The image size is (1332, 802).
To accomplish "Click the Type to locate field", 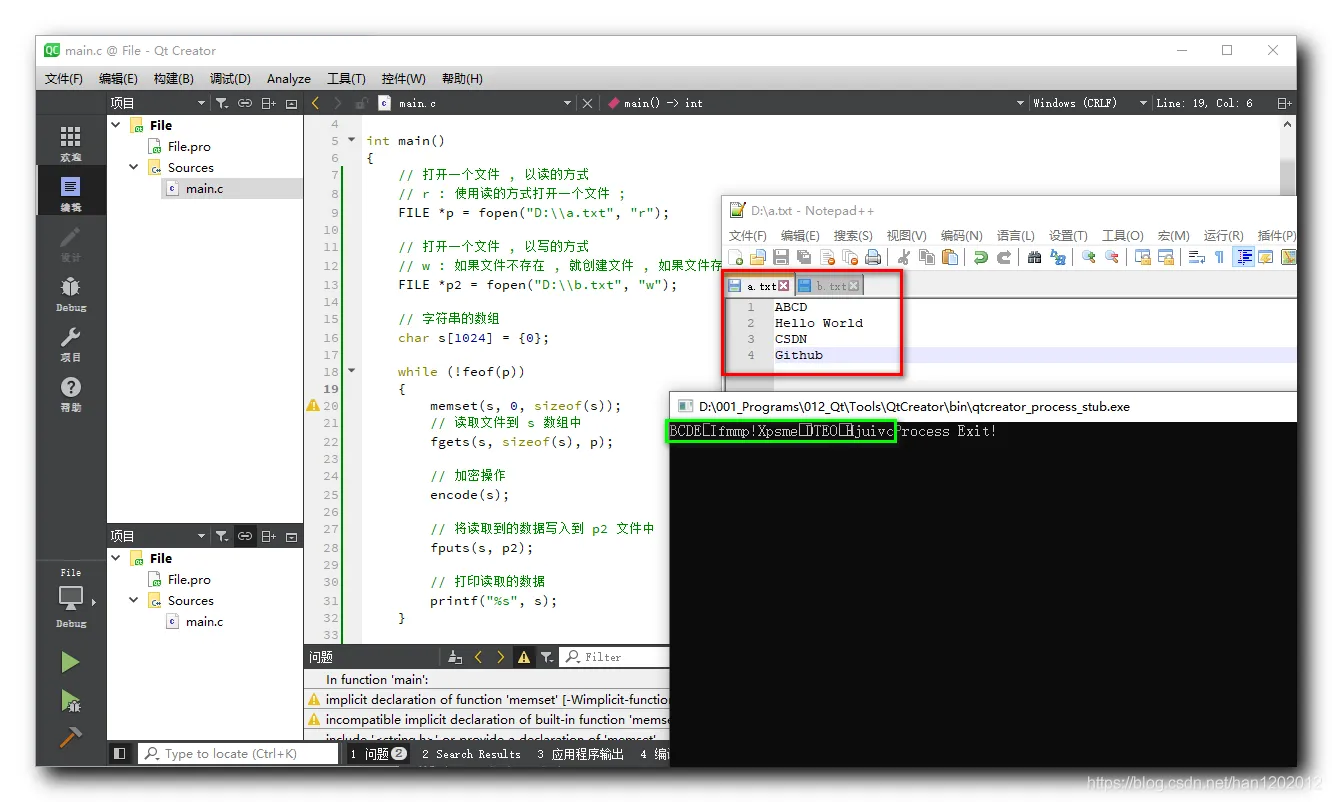I will click(x=238, y=754).
